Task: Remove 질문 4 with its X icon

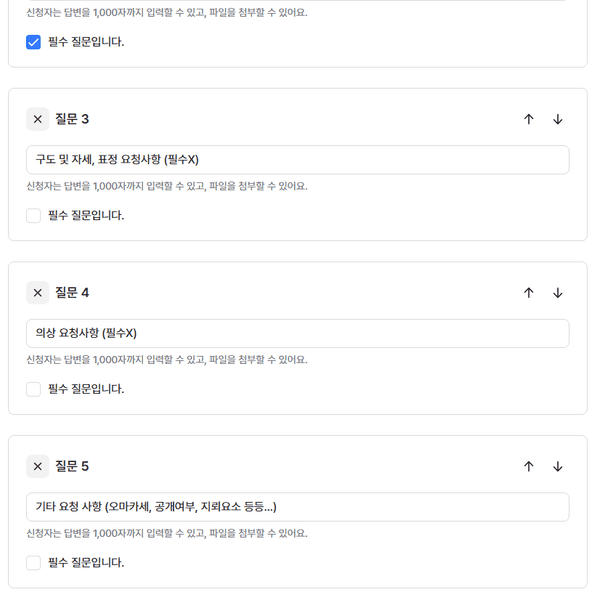Action: pos(38,293)
